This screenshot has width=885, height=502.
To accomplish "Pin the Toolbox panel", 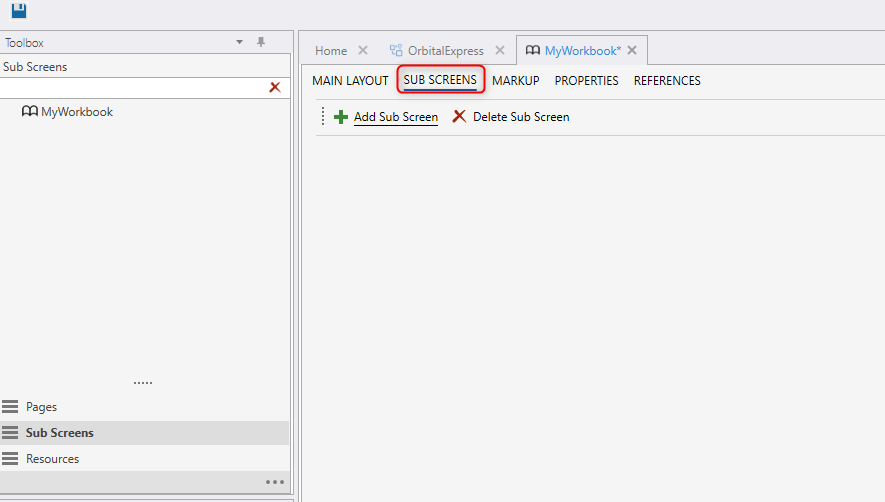I will pyautogui.click(x=261, y=42).
